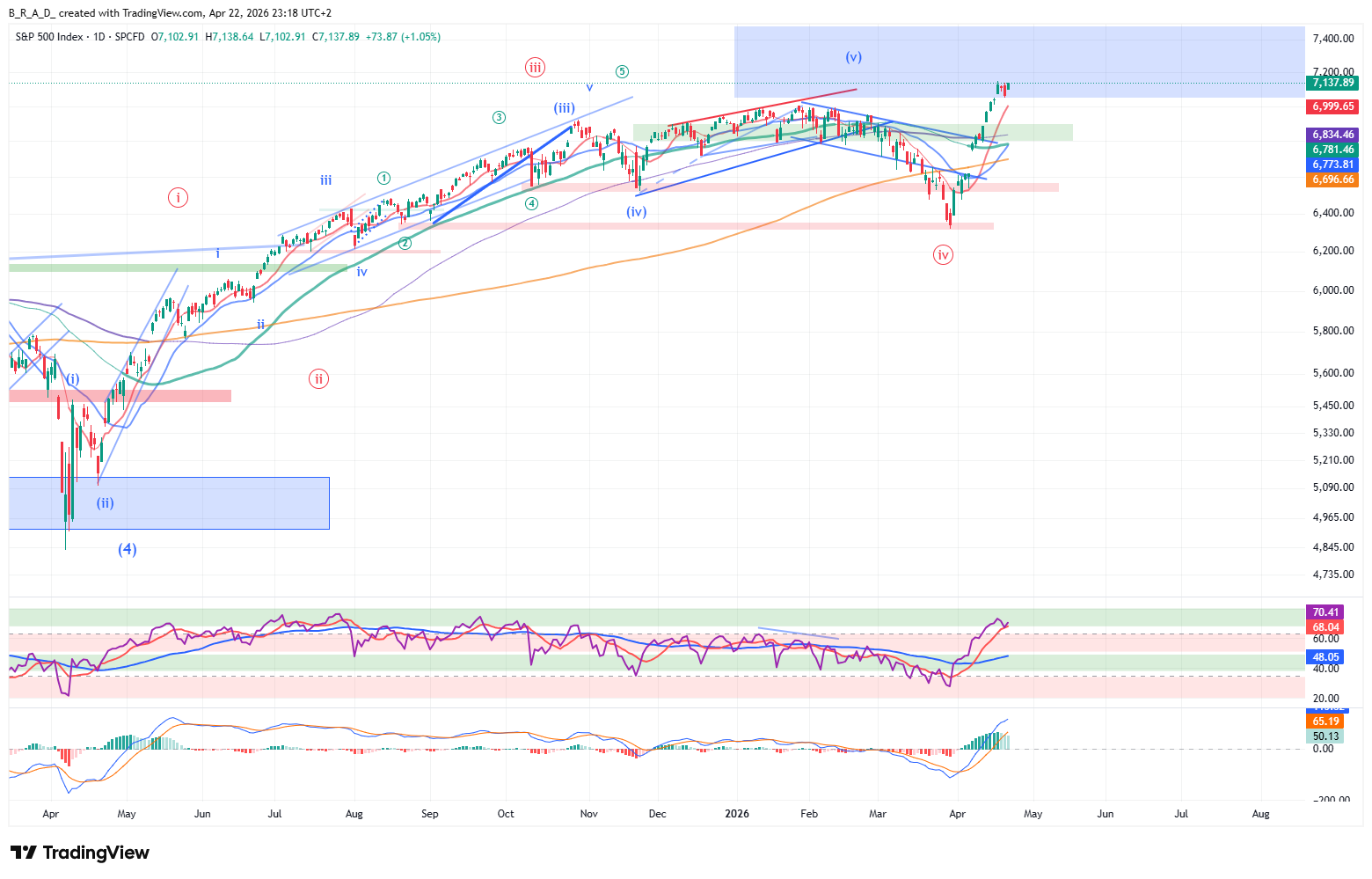
Task: Click the green circled 3 wave marker
Action: pyautogui.click(x=499, y=117)
